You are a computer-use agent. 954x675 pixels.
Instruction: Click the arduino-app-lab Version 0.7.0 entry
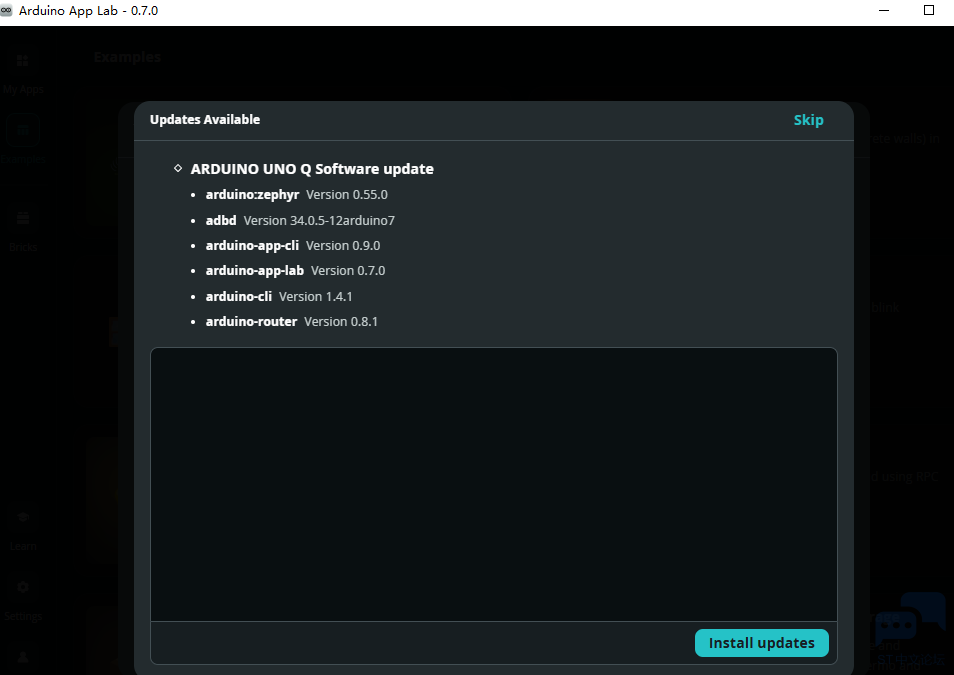295,270
